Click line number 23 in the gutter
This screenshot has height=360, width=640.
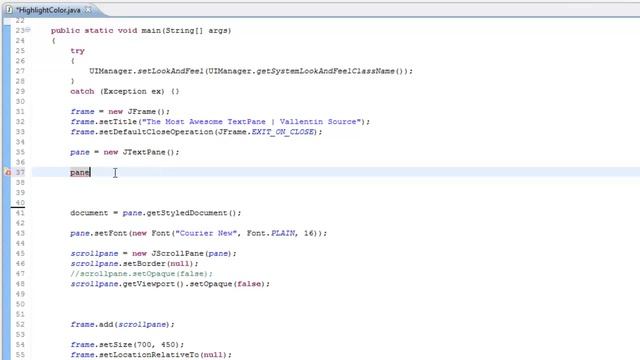point(20,31)
